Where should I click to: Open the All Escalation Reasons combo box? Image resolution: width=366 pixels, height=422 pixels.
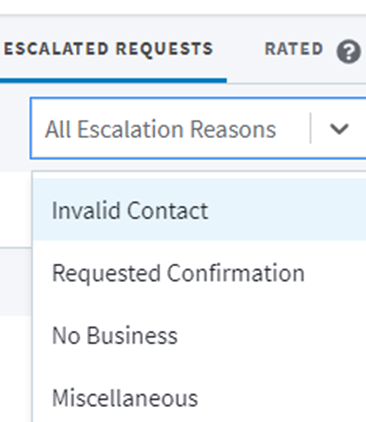[x=198, y=128]
